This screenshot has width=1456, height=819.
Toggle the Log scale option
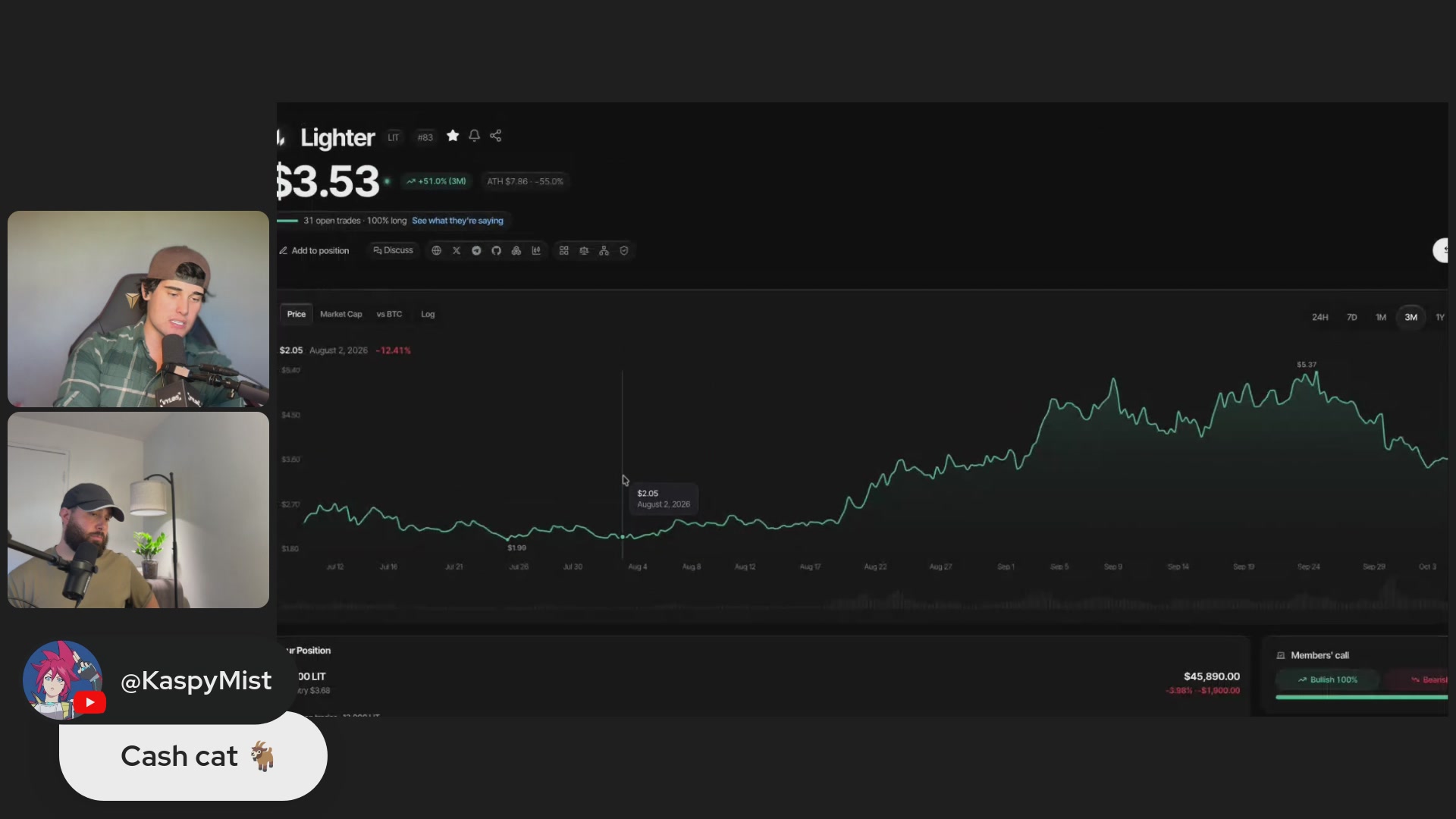point(428,314)
